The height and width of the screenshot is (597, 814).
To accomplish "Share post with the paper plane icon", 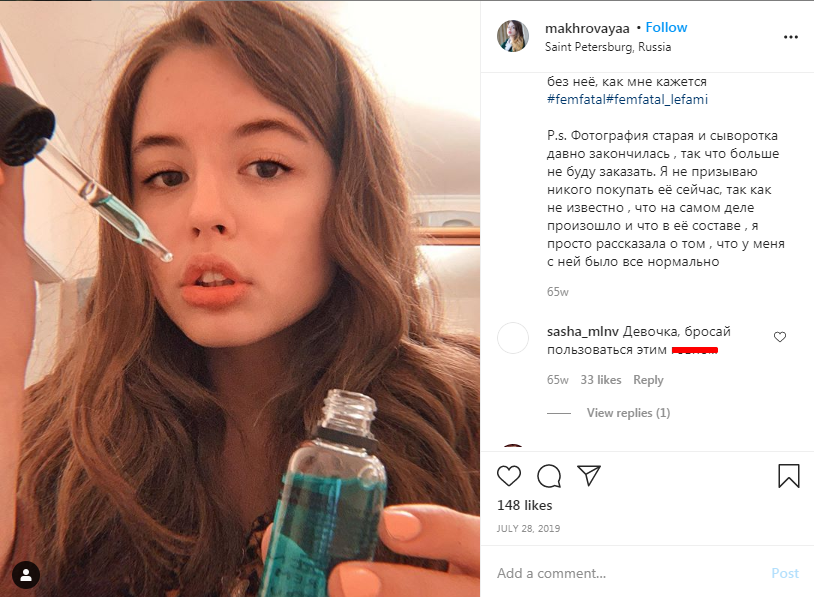I will [x=589, y=476].
